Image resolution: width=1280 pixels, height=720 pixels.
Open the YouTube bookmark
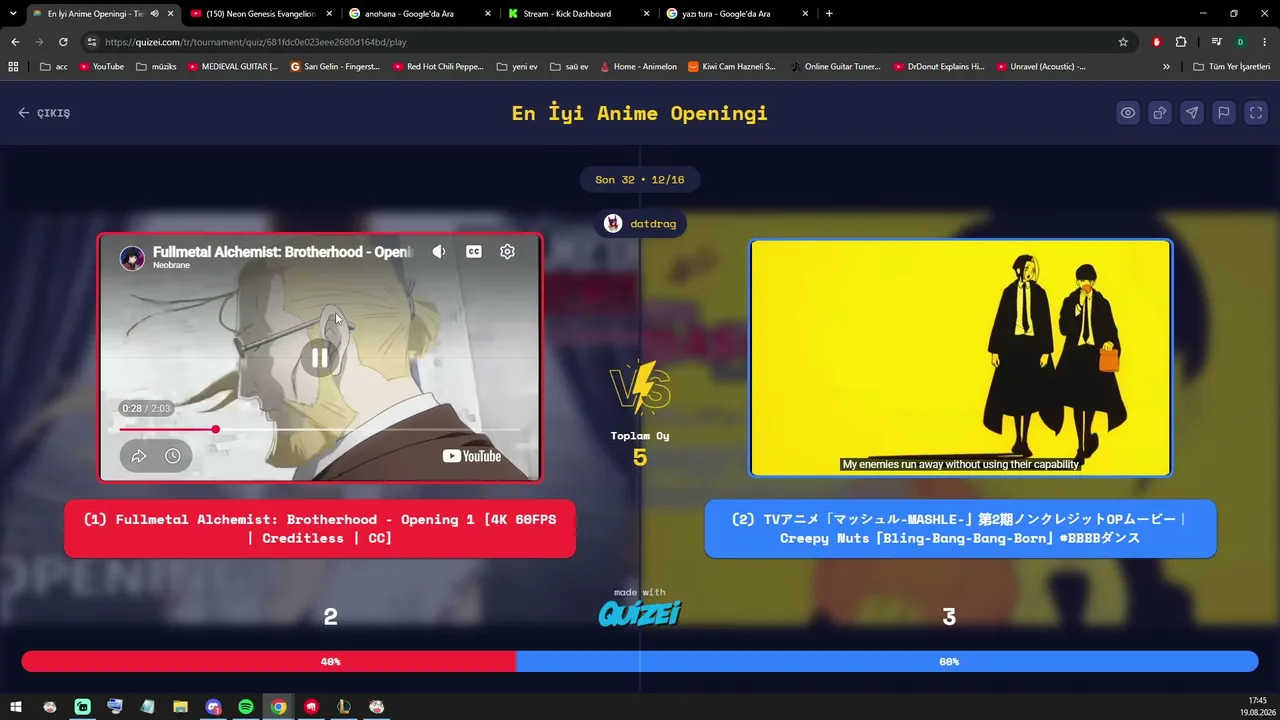(101, 67)
